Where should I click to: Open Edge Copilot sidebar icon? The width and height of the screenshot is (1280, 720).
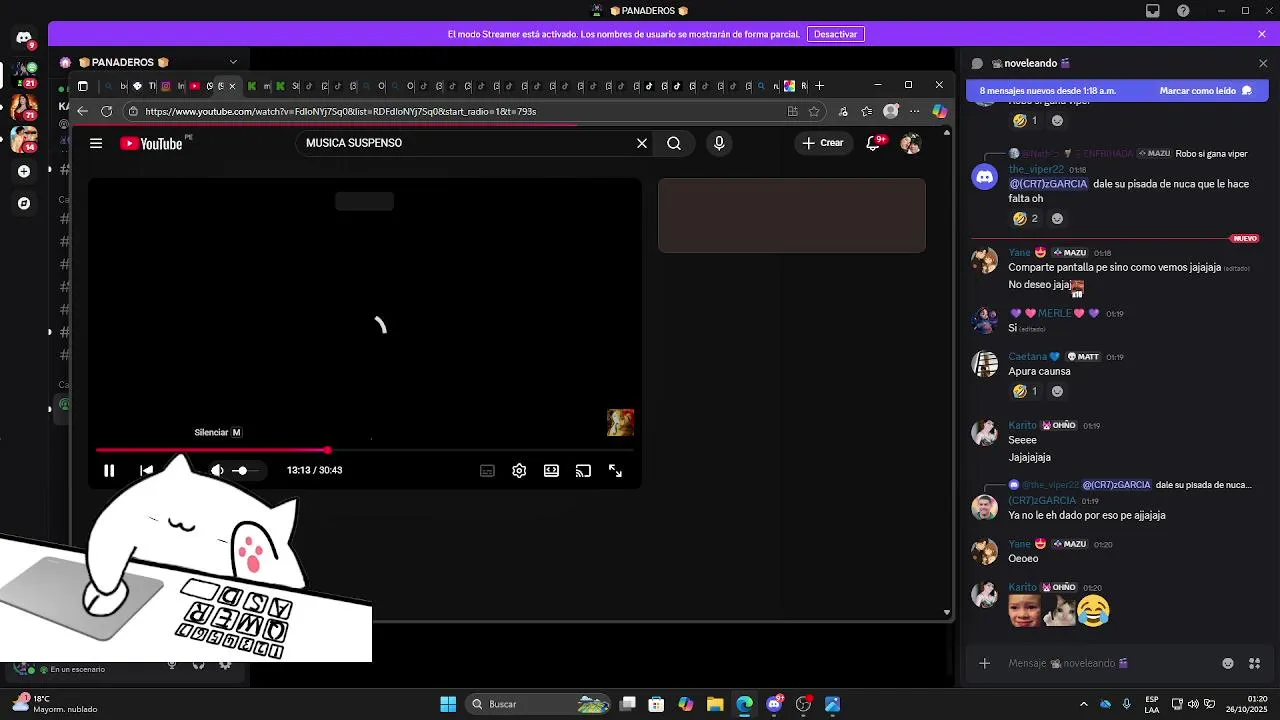click(x=939, y=111)
